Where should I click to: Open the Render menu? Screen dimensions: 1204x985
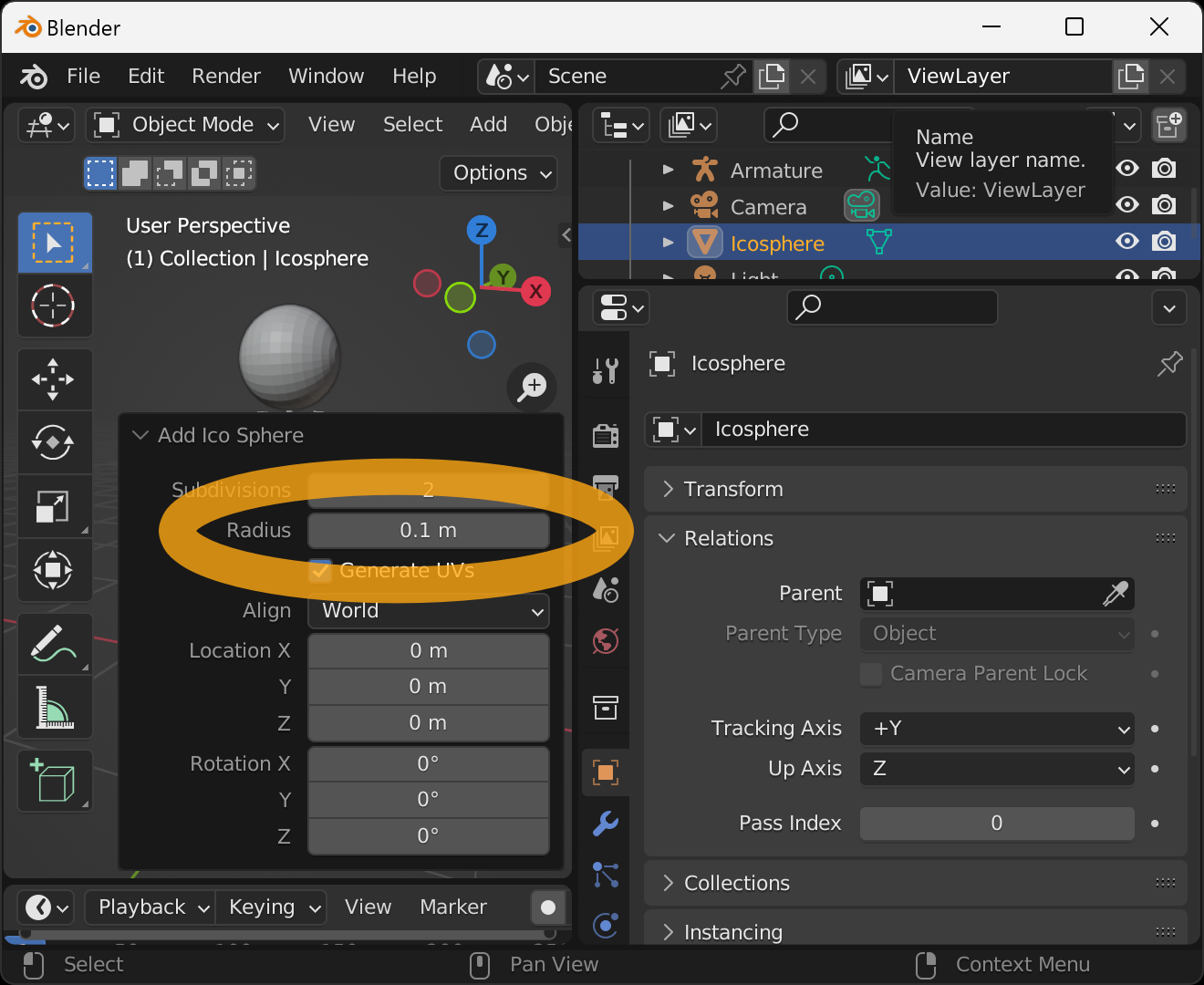[x=226, y=76]
